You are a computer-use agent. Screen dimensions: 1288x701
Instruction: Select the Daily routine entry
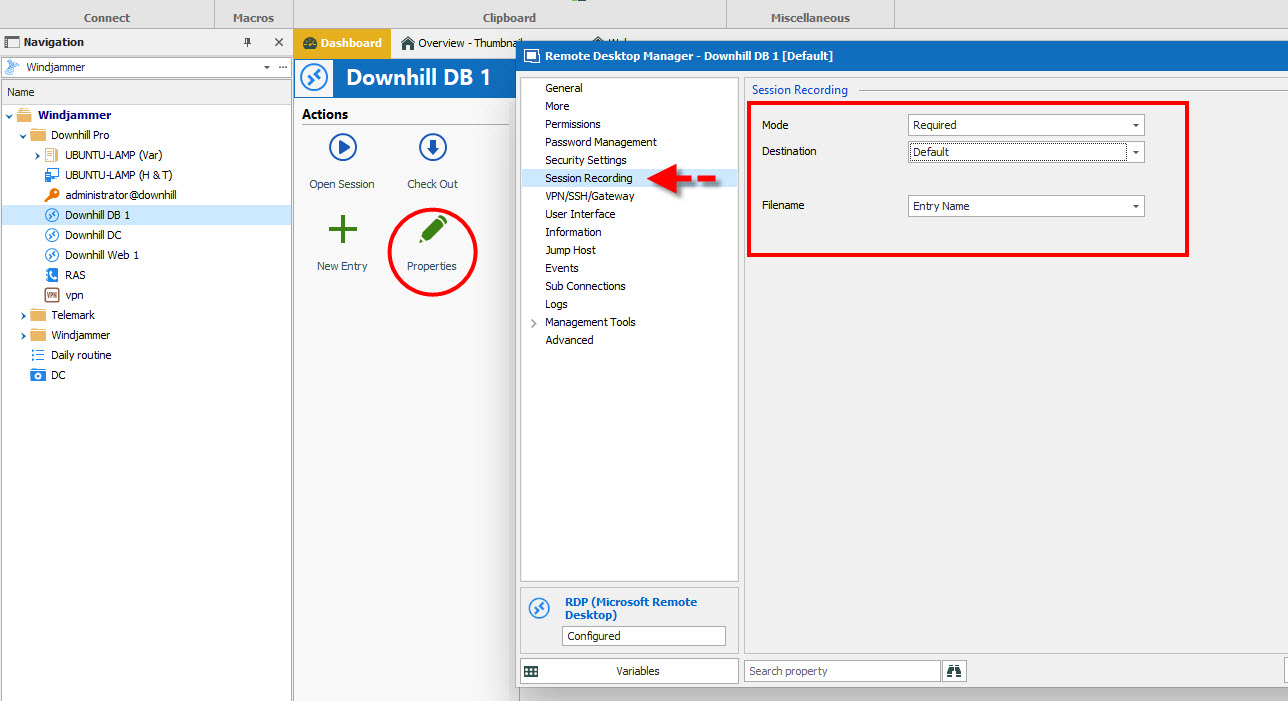point(81,355)
